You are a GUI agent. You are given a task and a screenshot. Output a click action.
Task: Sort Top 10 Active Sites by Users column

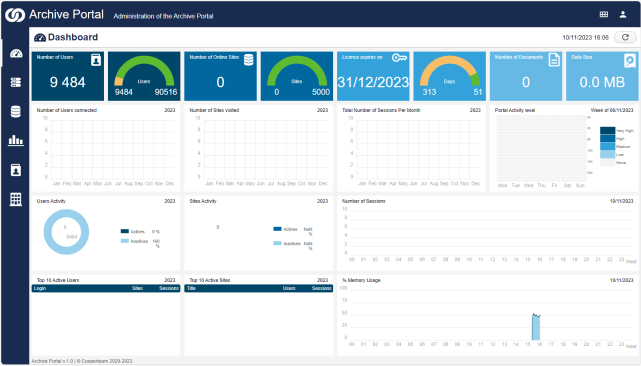289,288
